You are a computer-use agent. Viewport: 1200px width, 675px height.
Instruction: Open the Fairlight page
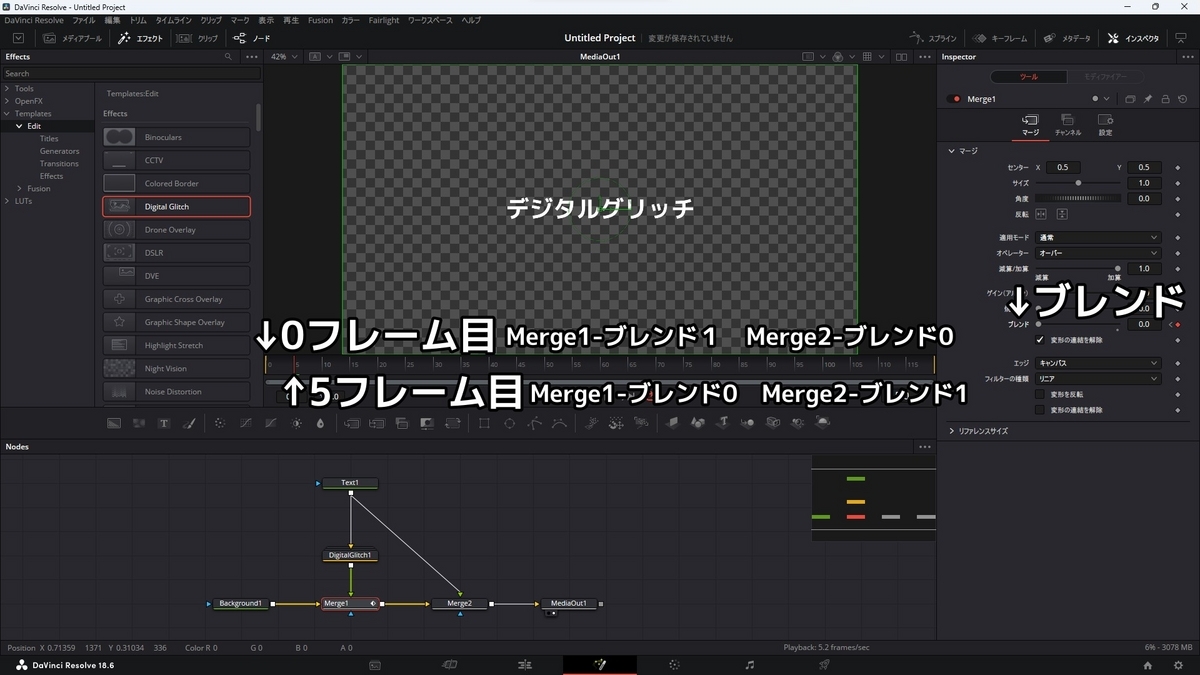747,664
